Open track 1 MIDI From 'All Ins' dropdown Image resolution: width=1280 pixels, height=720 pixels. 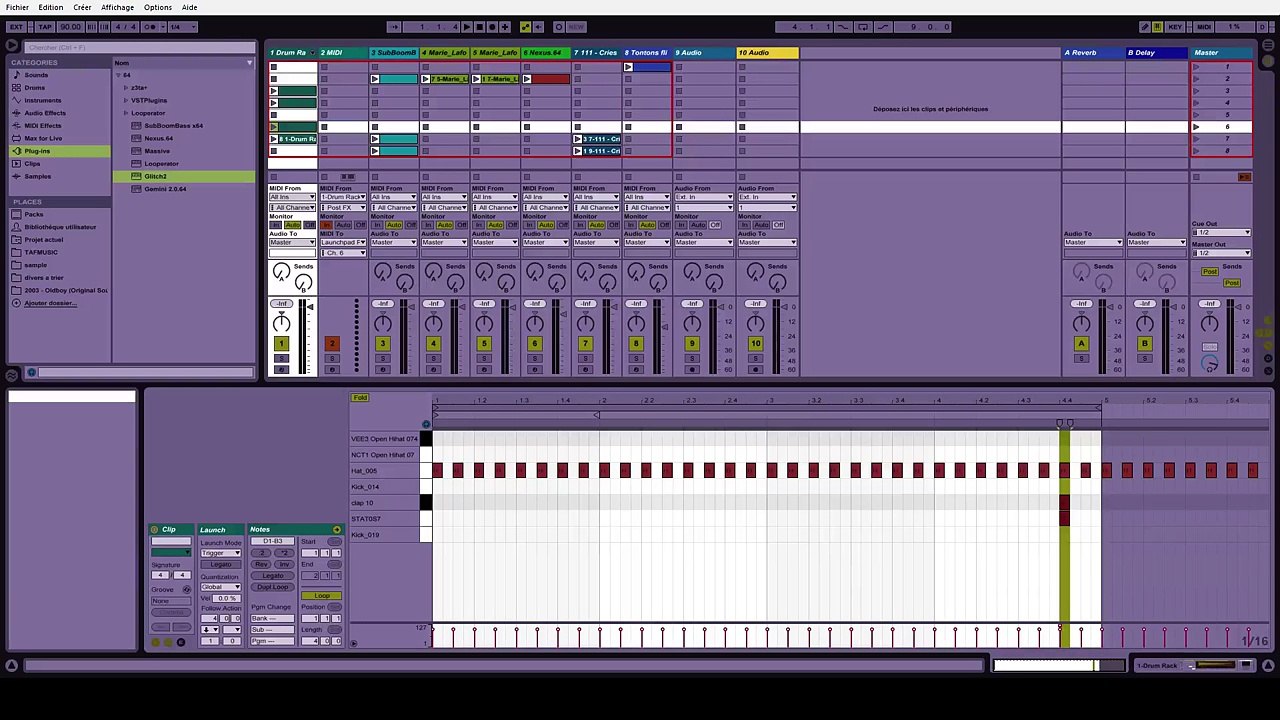coord(292,197)
